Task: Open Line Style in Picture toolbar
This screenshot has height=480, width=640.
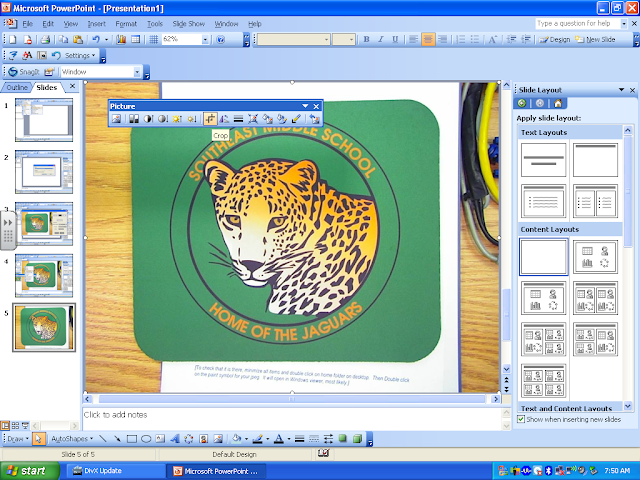Action: pyautogui.click(x=239, y=119)
